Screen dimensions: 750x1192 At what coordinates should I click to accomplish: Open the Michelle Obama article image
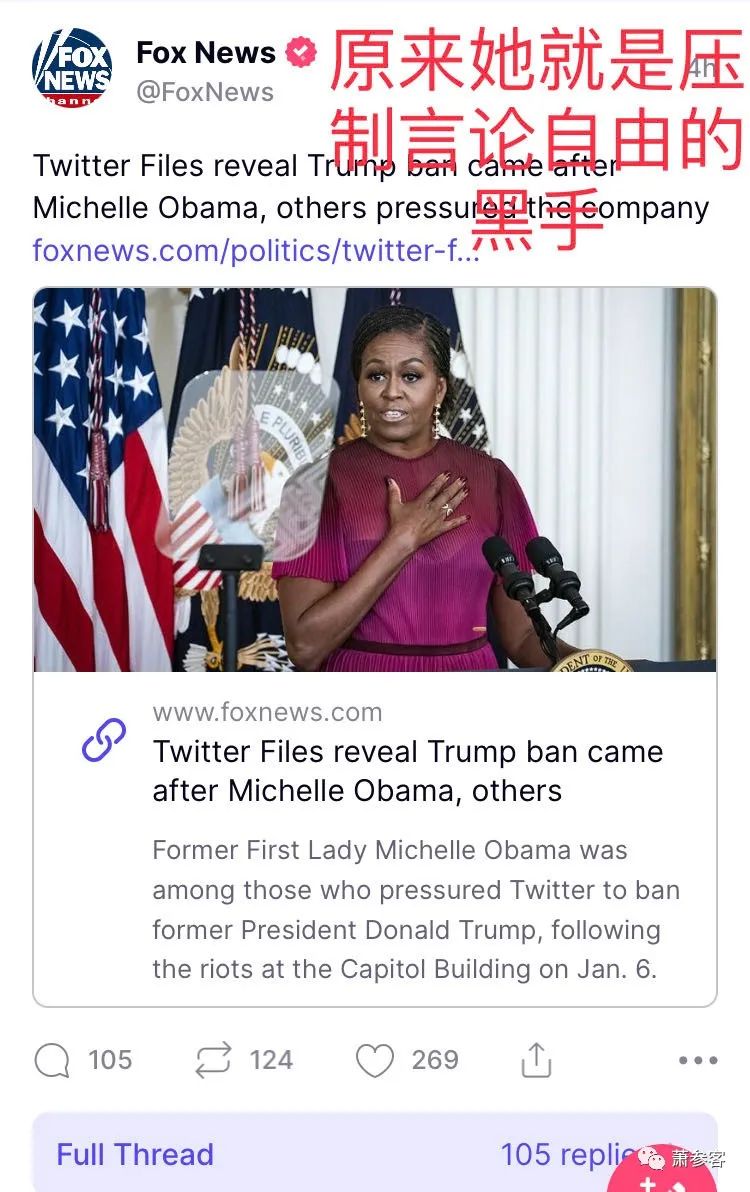point(375,480)
